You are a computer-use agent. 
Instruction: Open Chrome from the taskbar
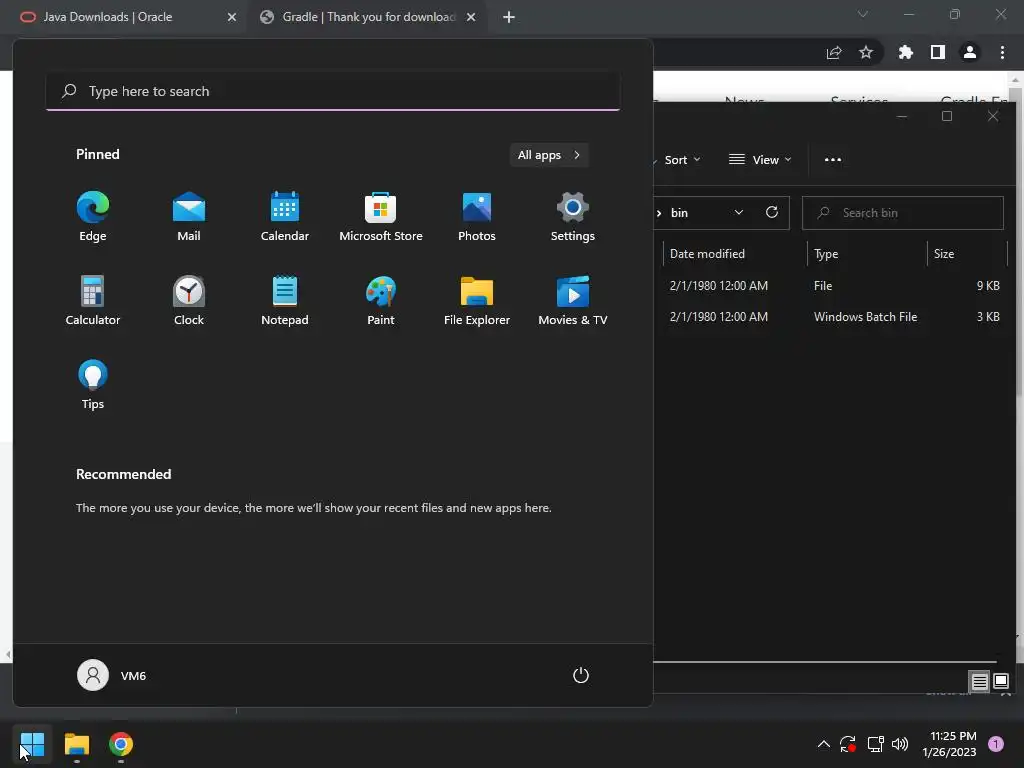(x=121, y=744)
